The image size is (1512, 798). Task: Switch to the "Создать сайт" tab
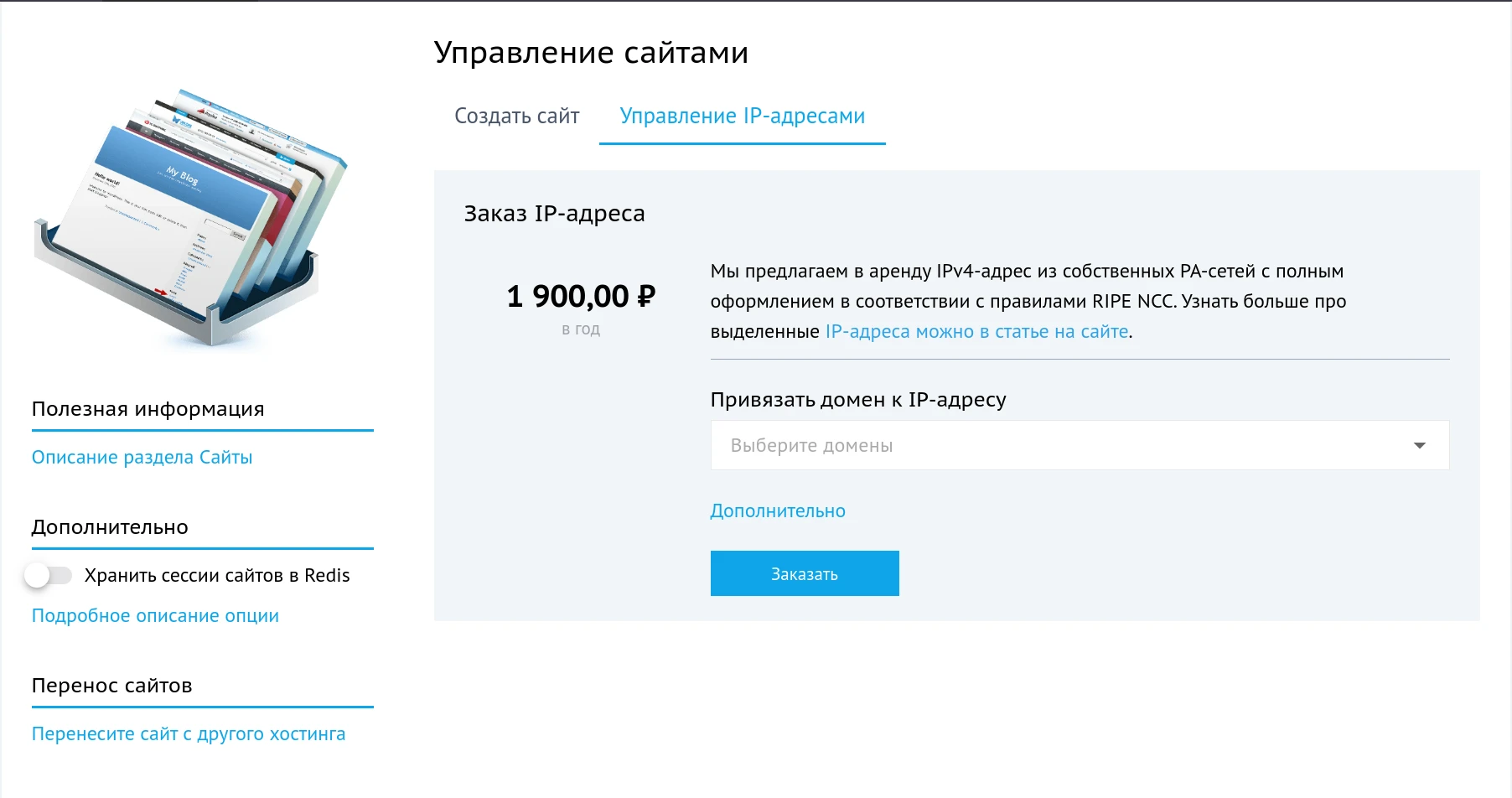coord(516,116)
